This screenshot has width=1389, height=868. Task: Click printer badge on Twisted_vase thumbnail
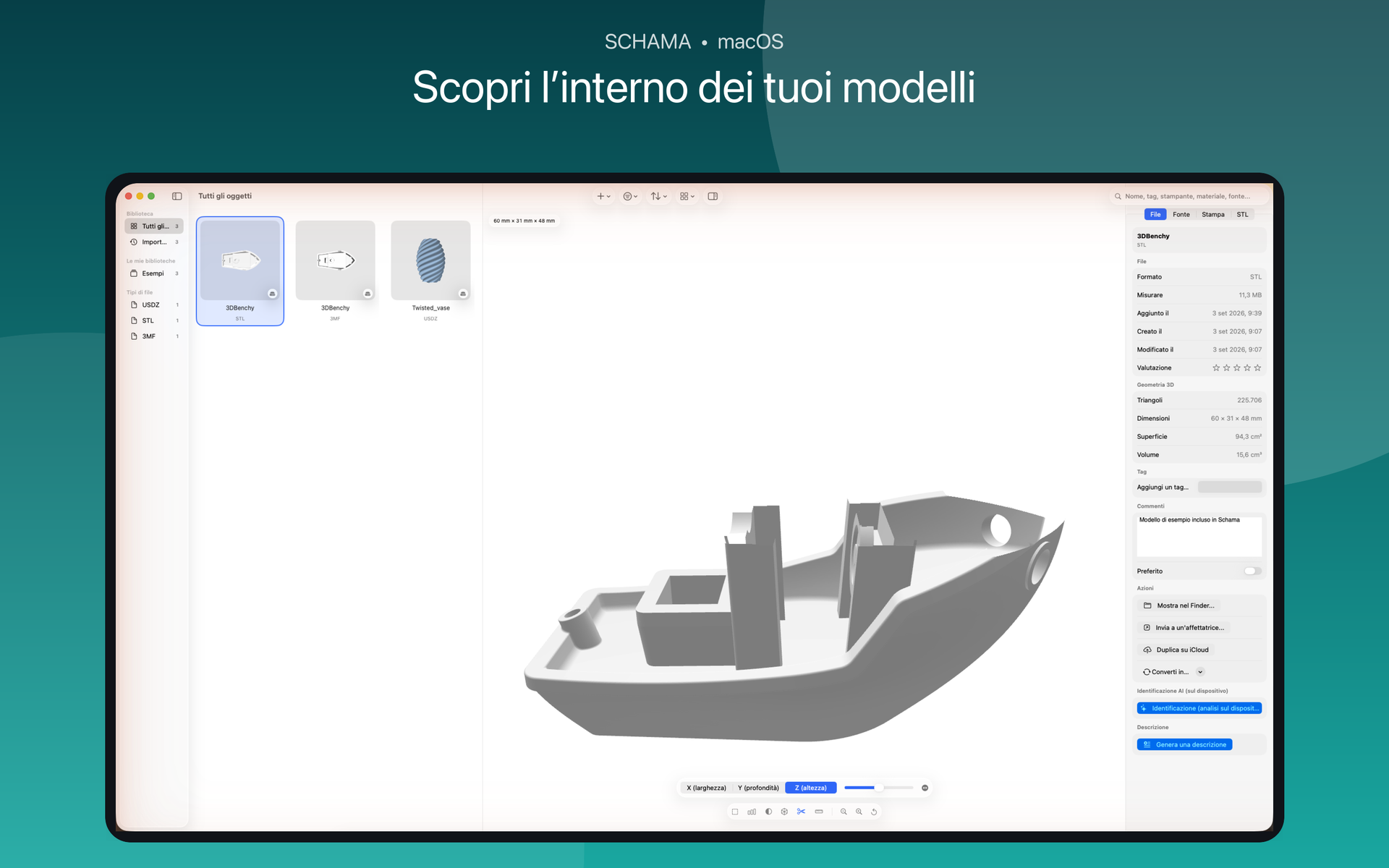click(463, 294)
